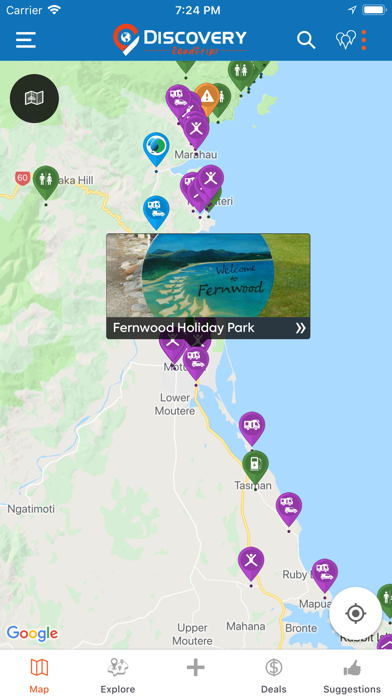Tap the search magnifier icon
The image size is (392, 696).
click(x=306, y=40)
